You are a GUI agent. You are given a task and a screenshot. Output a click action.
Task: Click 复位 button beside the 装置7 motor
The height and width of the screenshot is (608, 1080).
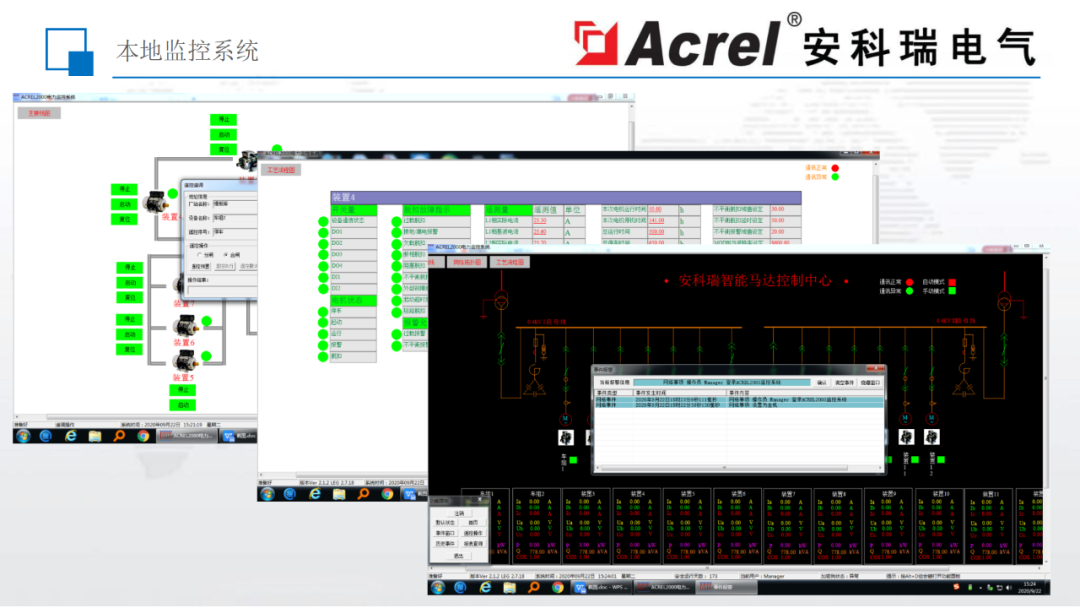(129, 297)
